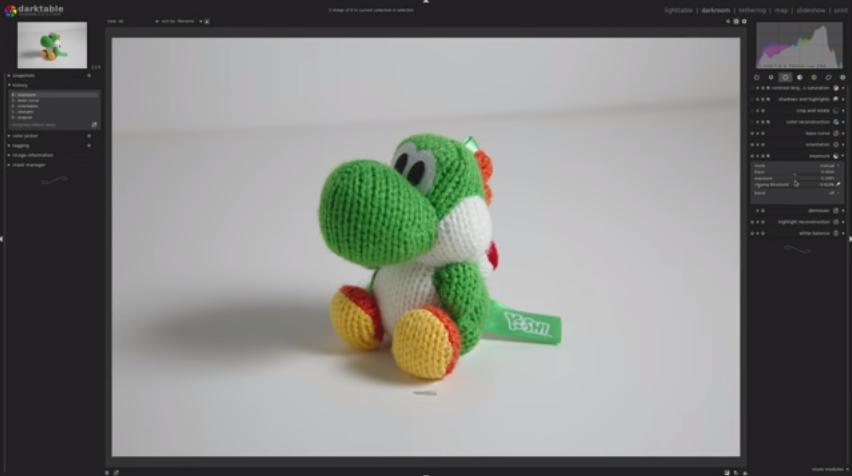Expand the snapshots panel
This screenshot has height=476, width=852.
[22, 76]
